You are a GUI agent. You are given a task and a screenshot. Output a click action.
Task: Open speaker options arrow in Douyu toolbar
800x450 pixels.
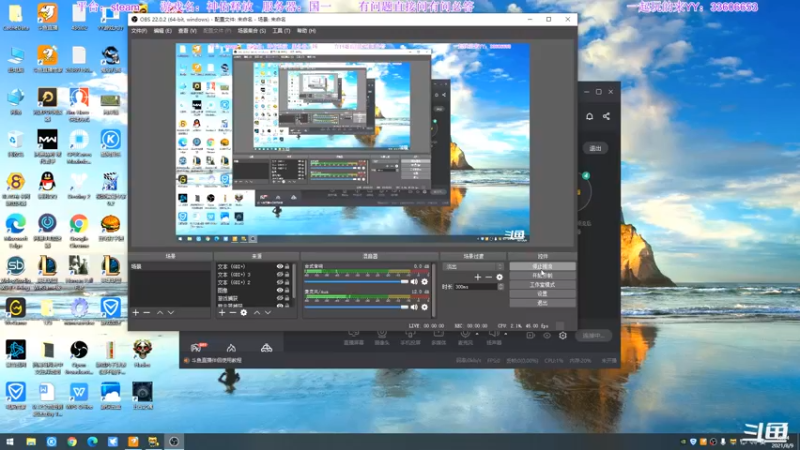(506, 334)
